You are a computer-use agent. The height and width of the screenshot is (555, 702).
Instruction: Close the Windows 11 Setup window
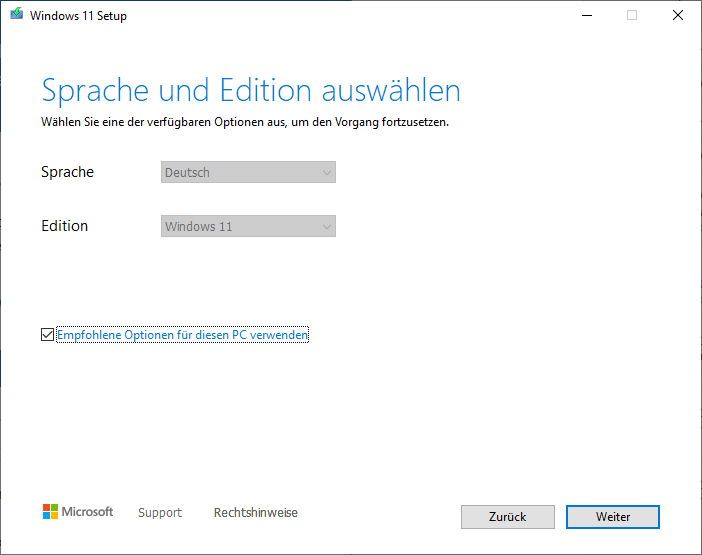coord(678,16)
